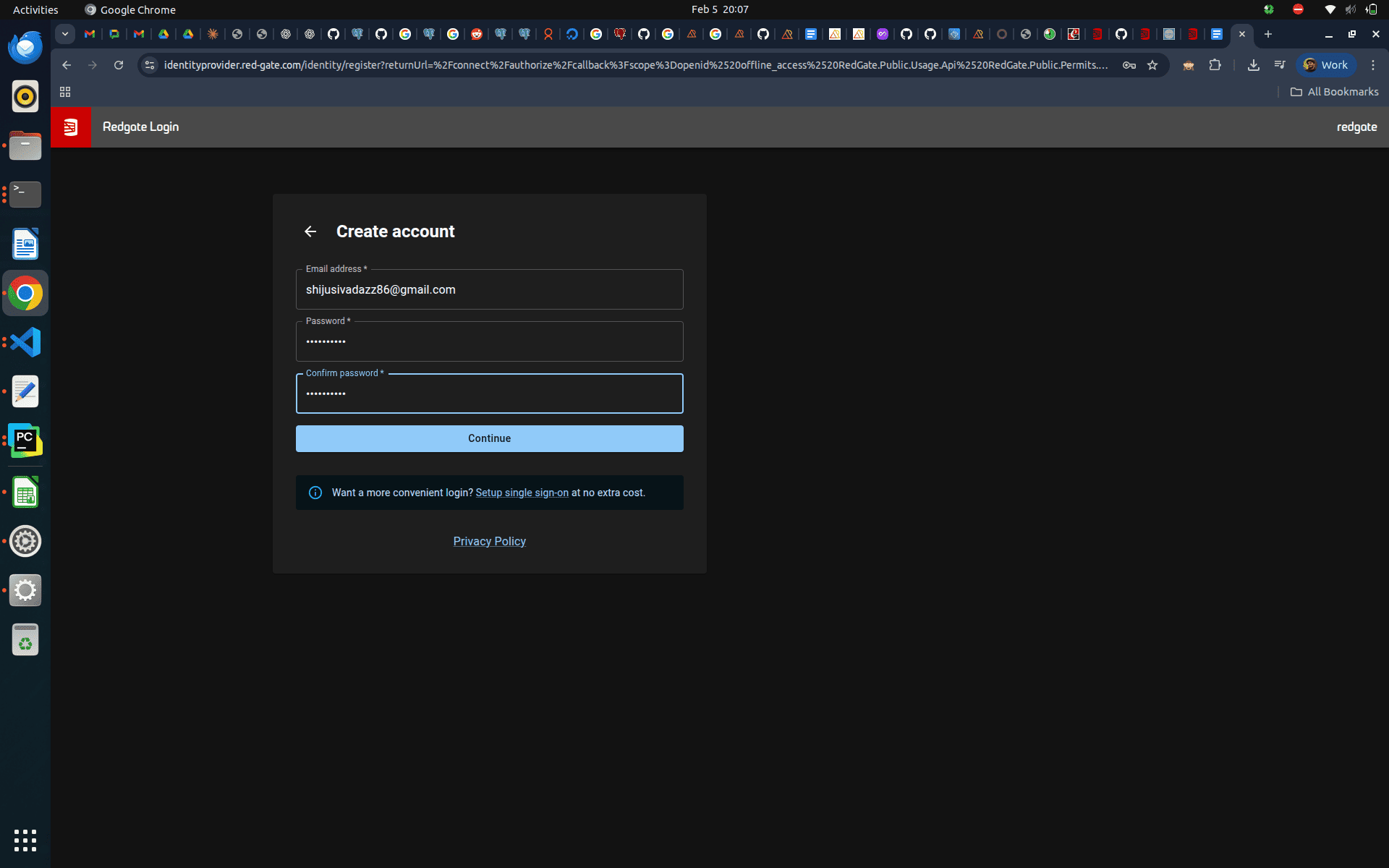Click the Work profile avatar in Chrome
Image resolution: width=1389 pixels, height=868 pixels.
tap(1325, 65)
